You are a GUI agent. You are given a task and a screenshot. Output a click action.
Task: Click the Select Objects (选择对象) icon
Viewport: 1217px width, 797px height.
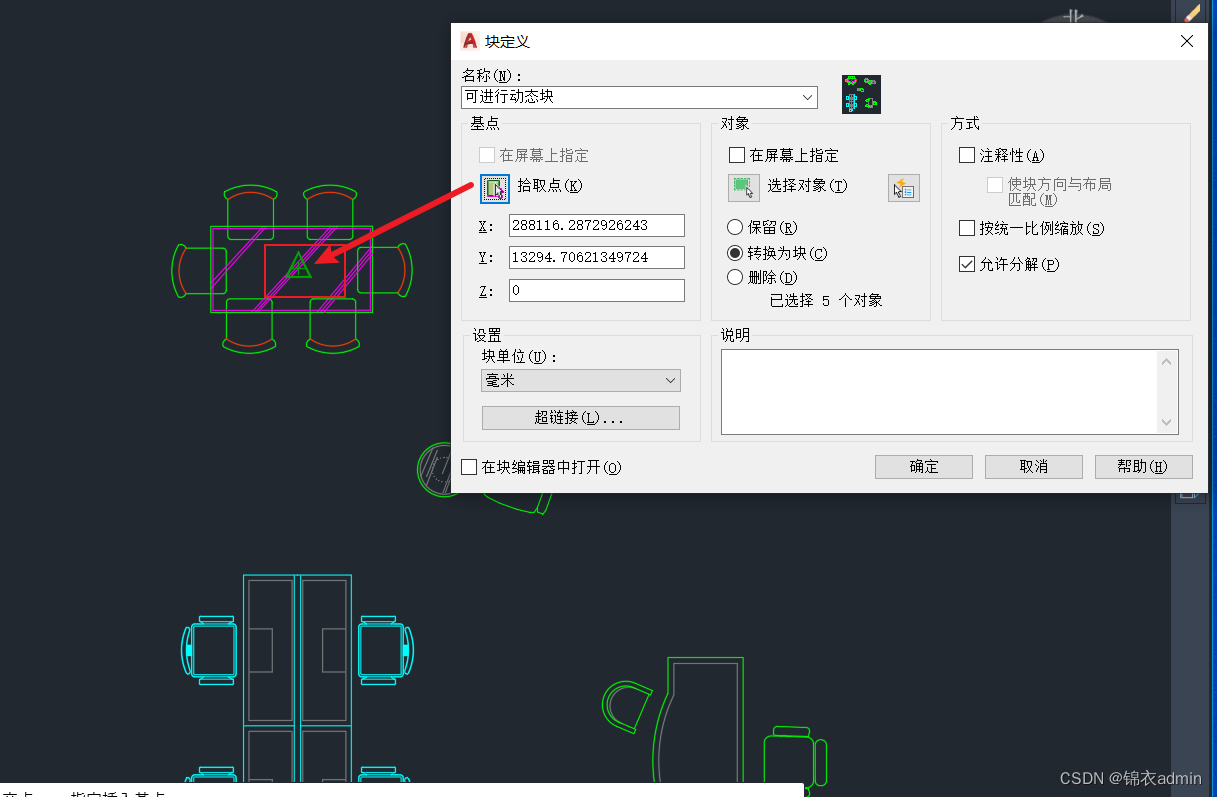click(x=743, y=187)
